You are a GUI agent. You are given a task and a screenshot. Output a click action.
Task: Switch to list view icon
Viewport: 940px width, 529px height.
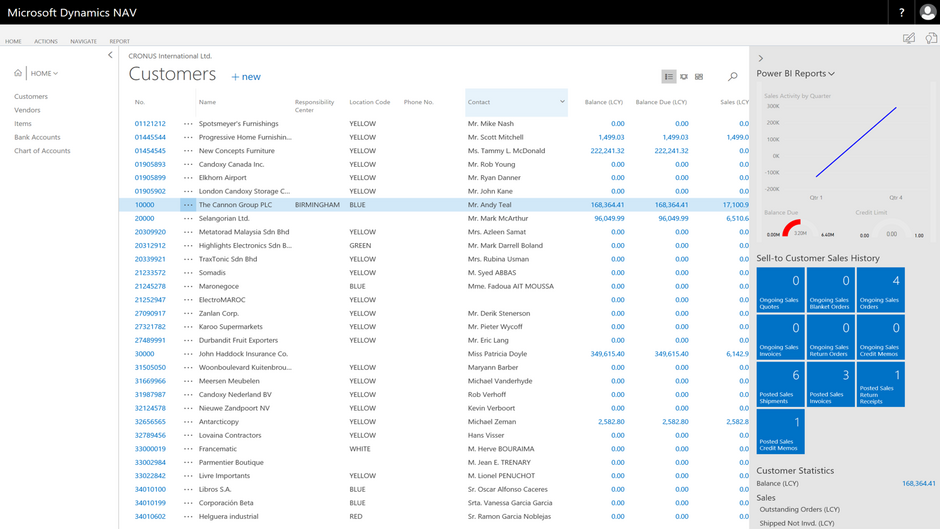(668, 77)
